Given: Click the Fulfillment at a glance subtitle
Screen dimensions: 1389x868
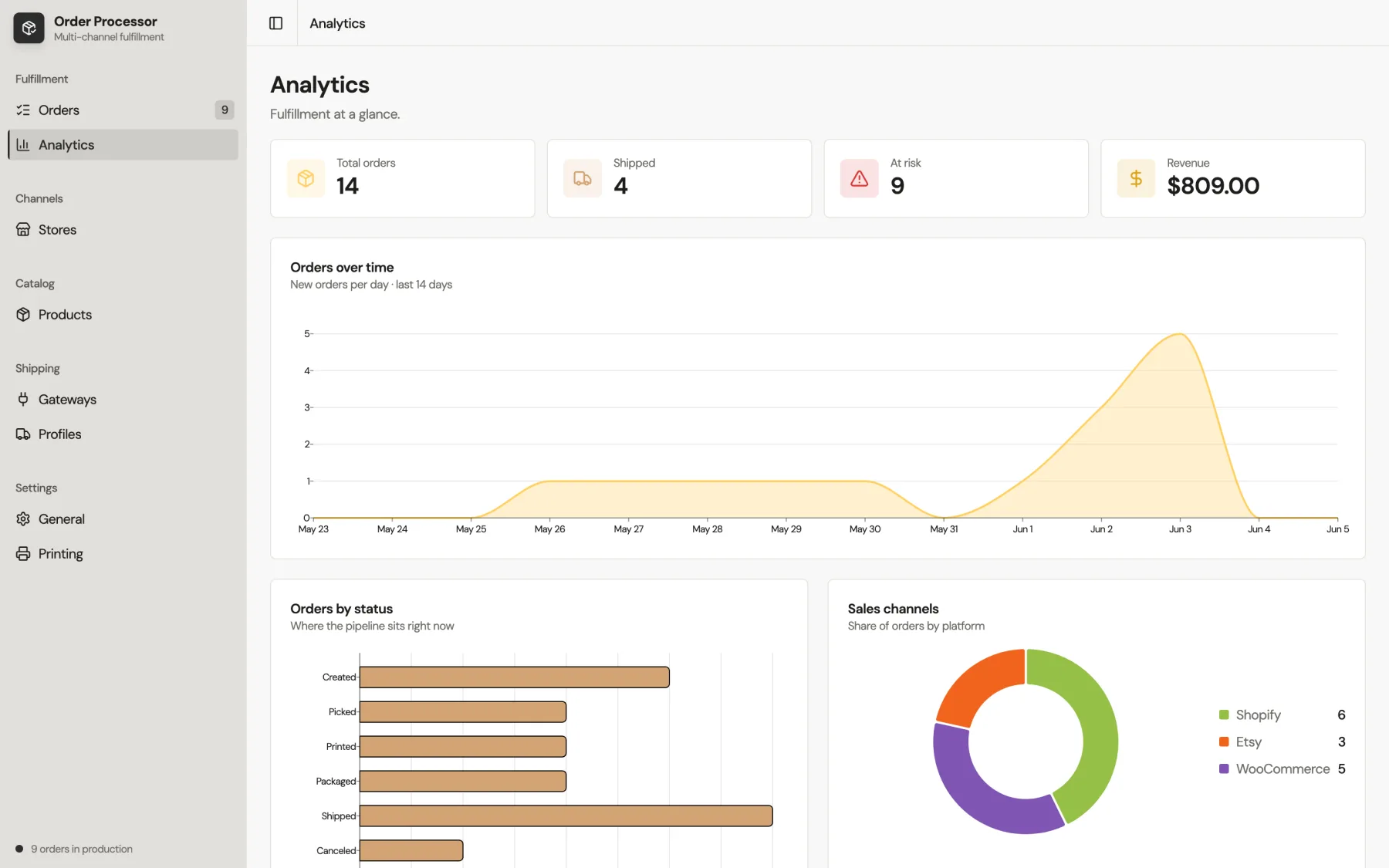Looking at the screenshot, I should pos(335,114).
